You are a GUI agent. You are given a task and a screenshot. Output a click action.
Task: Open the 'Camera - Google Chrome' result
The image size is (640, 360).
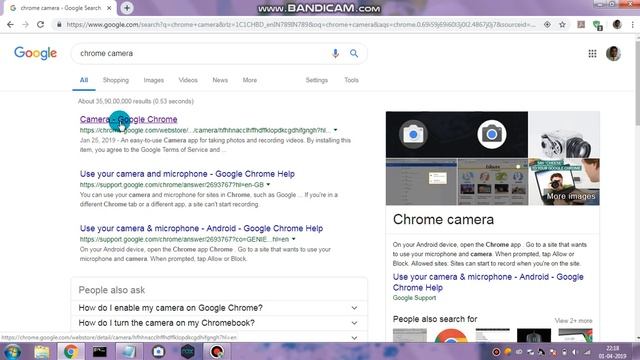pyautogui.click(x=129, y=119)
